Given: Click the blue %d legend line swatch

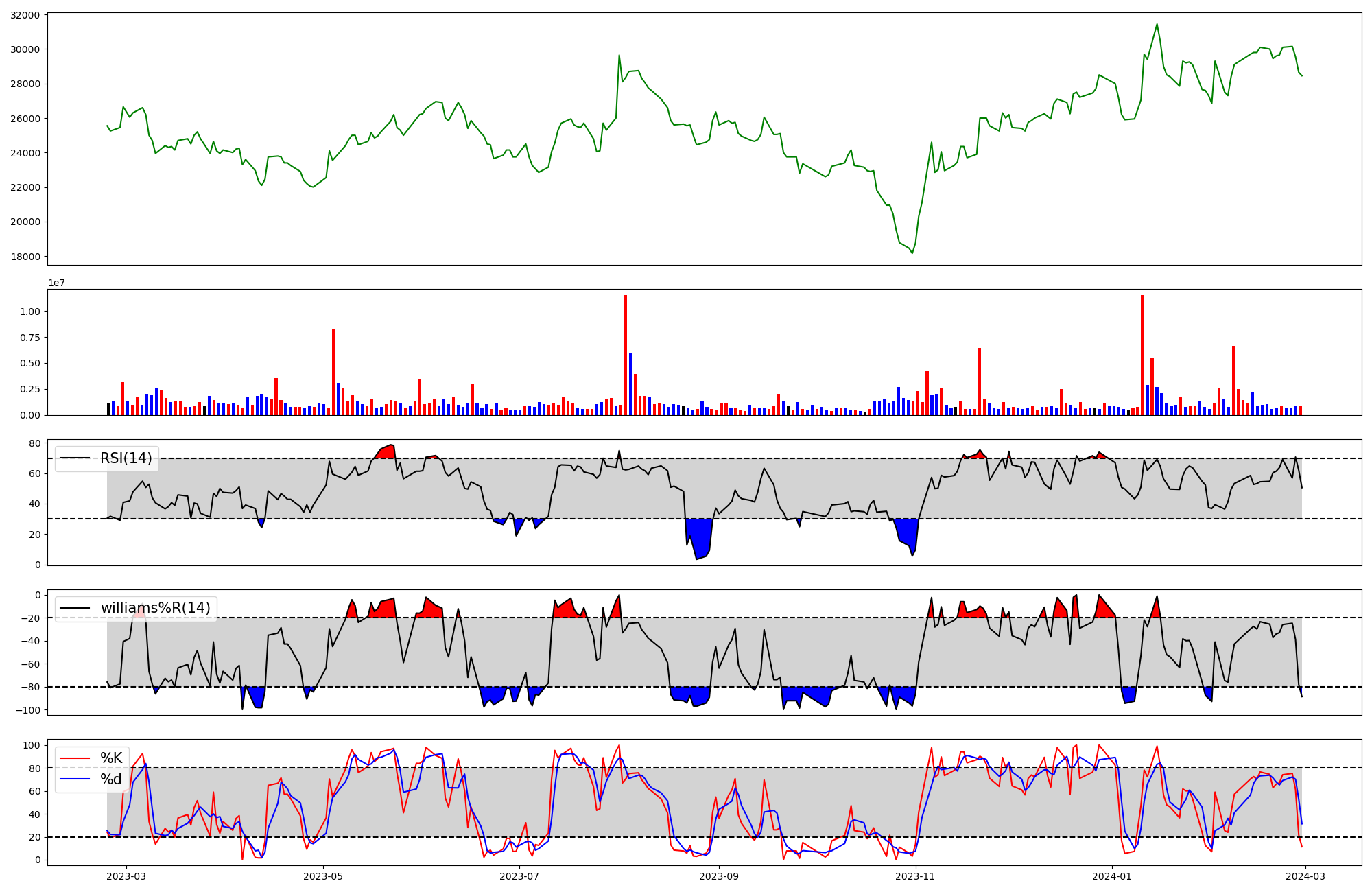Looking at the screenshot, I should (x=75, y=779).
